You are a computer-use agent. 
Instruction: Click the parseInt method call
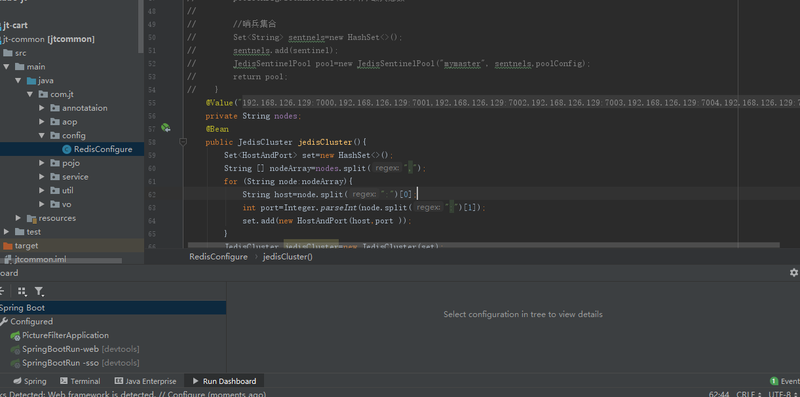pyautogui.click(x=339, y=208)
